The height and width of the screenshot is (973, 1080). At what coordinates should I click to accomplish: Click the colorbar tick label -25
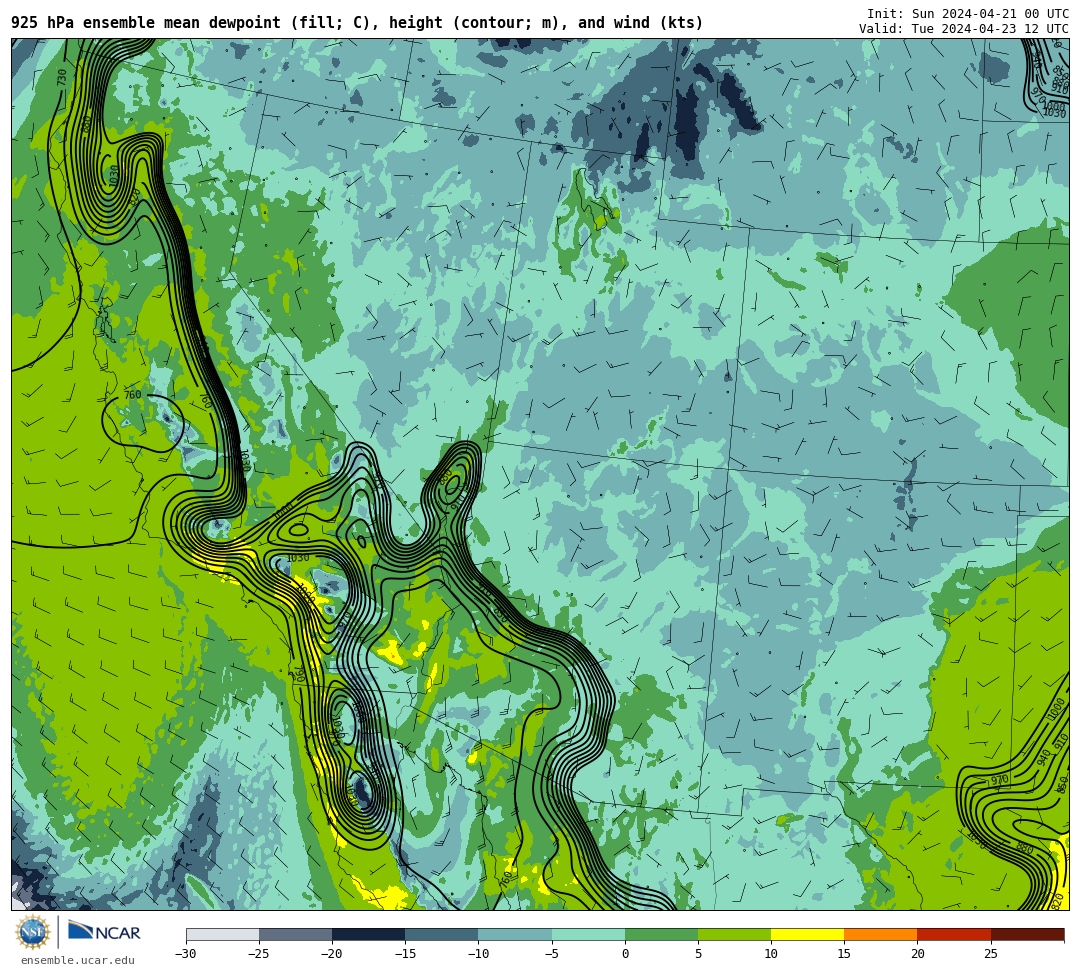[259, 954]
